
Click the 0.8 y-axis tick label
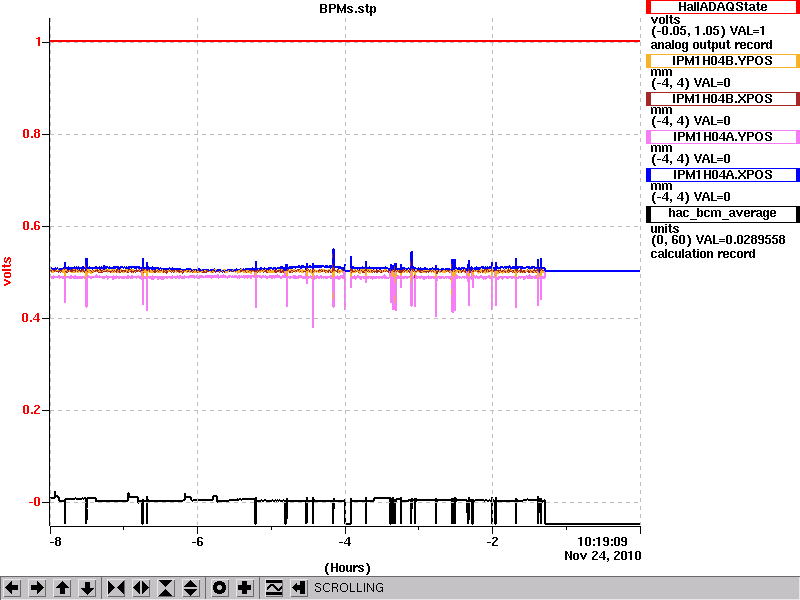tap(32, 134)
